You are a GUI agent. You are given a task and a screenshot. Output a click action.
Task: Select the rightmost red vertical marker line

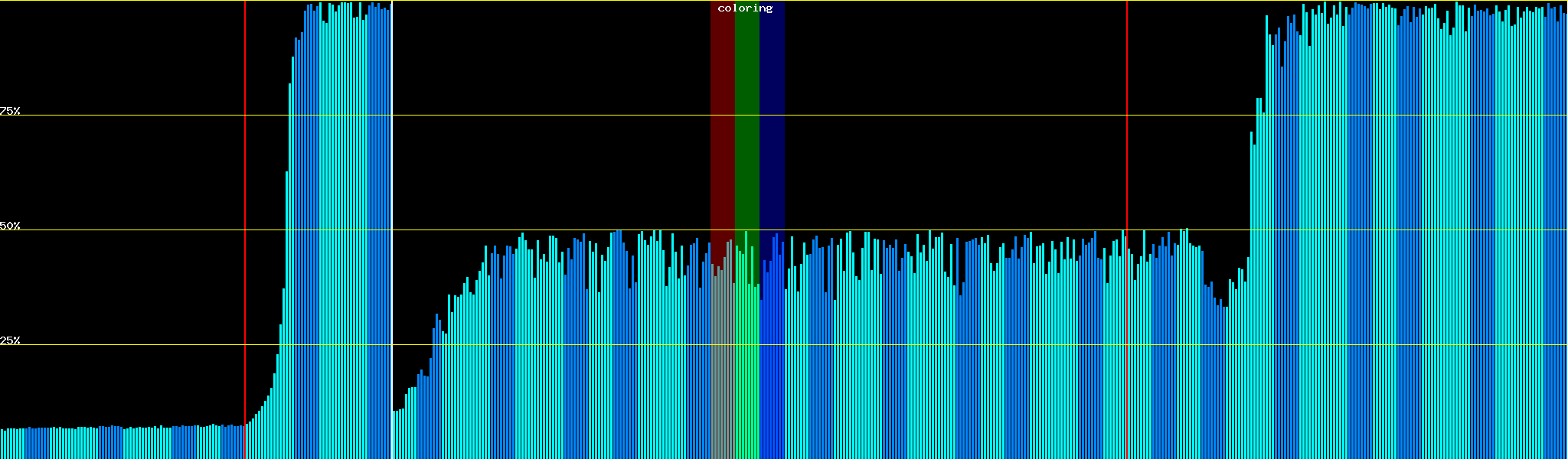1127,153
